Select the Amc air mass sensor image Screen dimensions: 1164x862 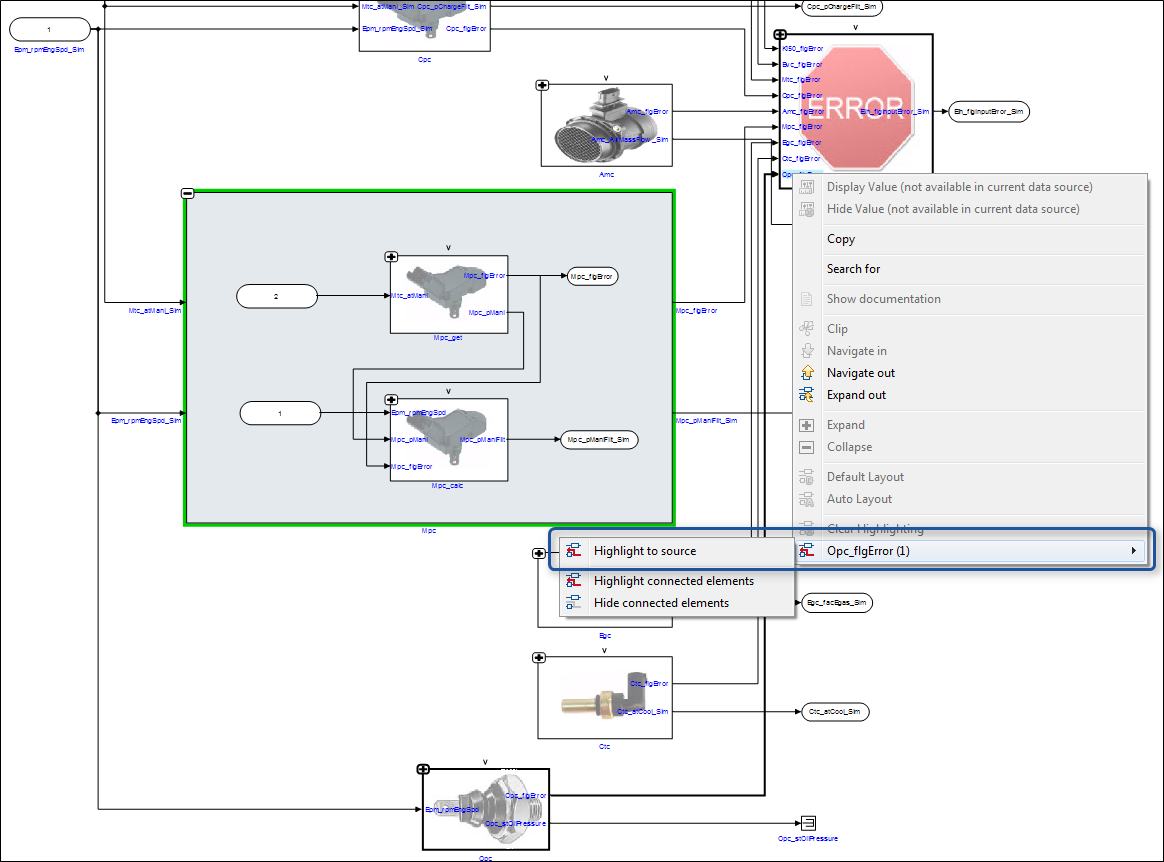(x=604, y=125)
